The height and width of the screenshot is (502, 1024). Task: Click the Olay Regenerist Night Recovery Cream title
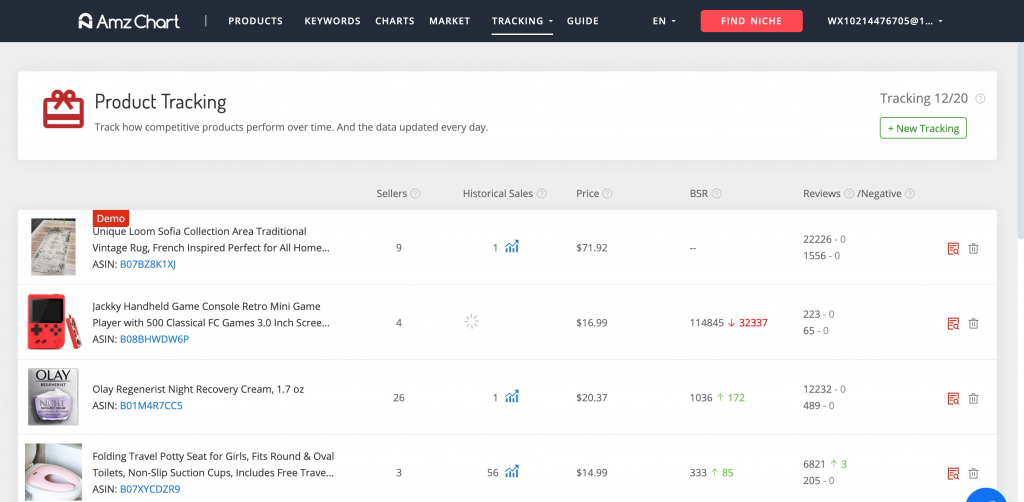pos(198,389)
